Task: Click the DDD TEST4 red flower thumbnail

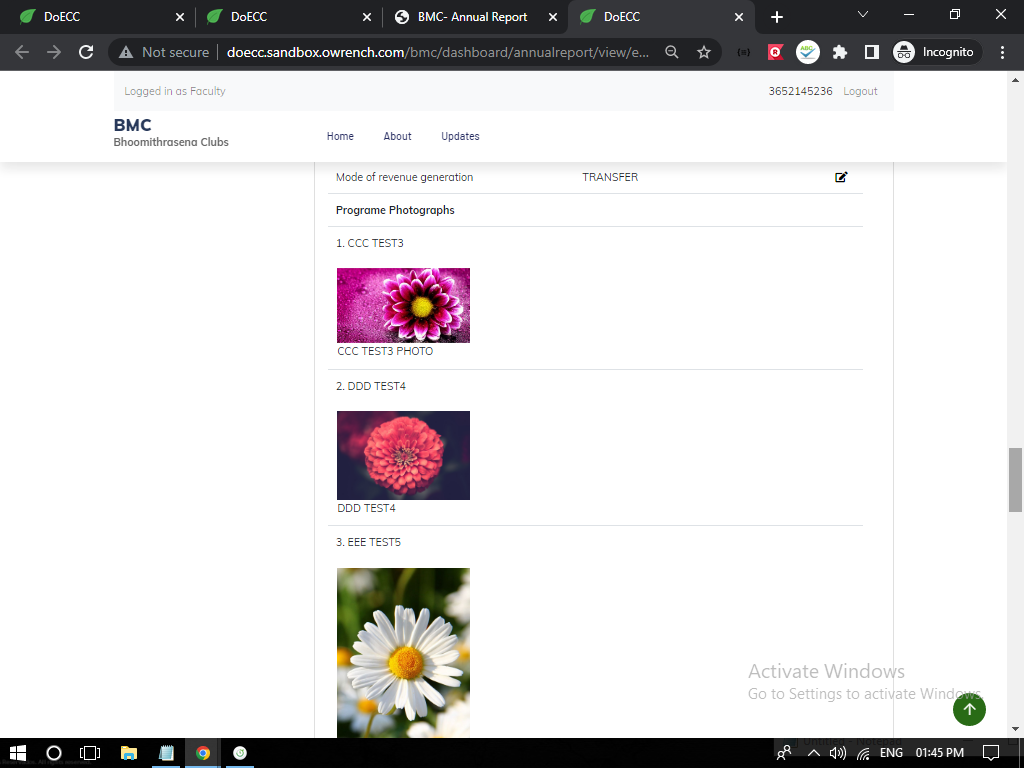Action: tap(403, 455)
